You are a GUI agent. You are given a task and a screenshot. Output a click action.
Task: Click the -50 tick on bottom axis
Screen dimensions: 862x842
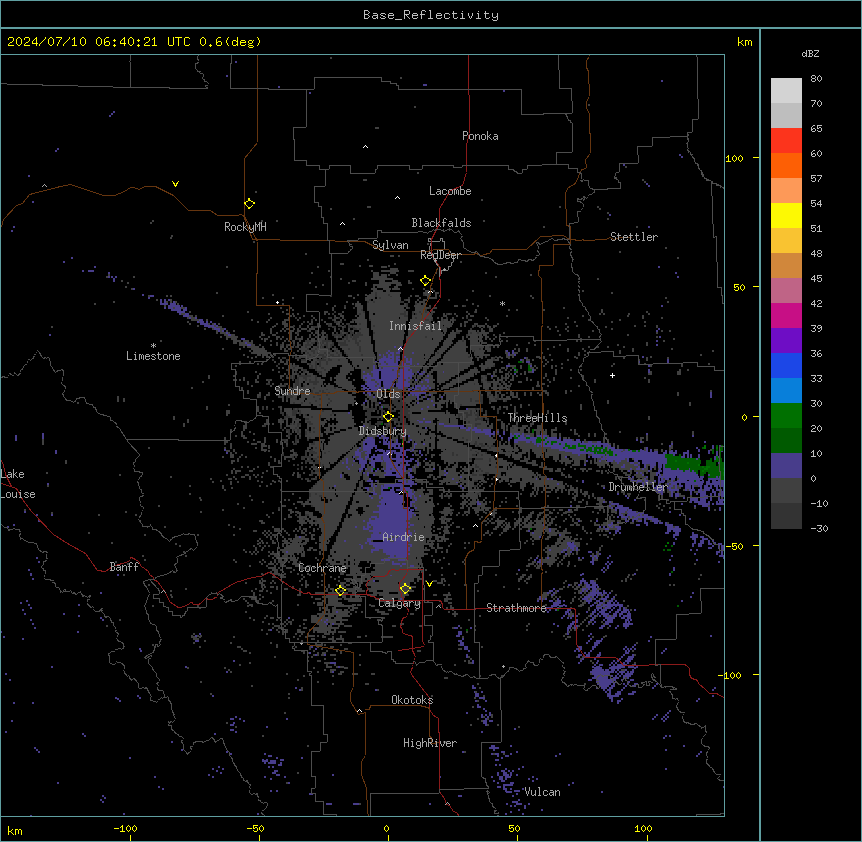(255, 828)
